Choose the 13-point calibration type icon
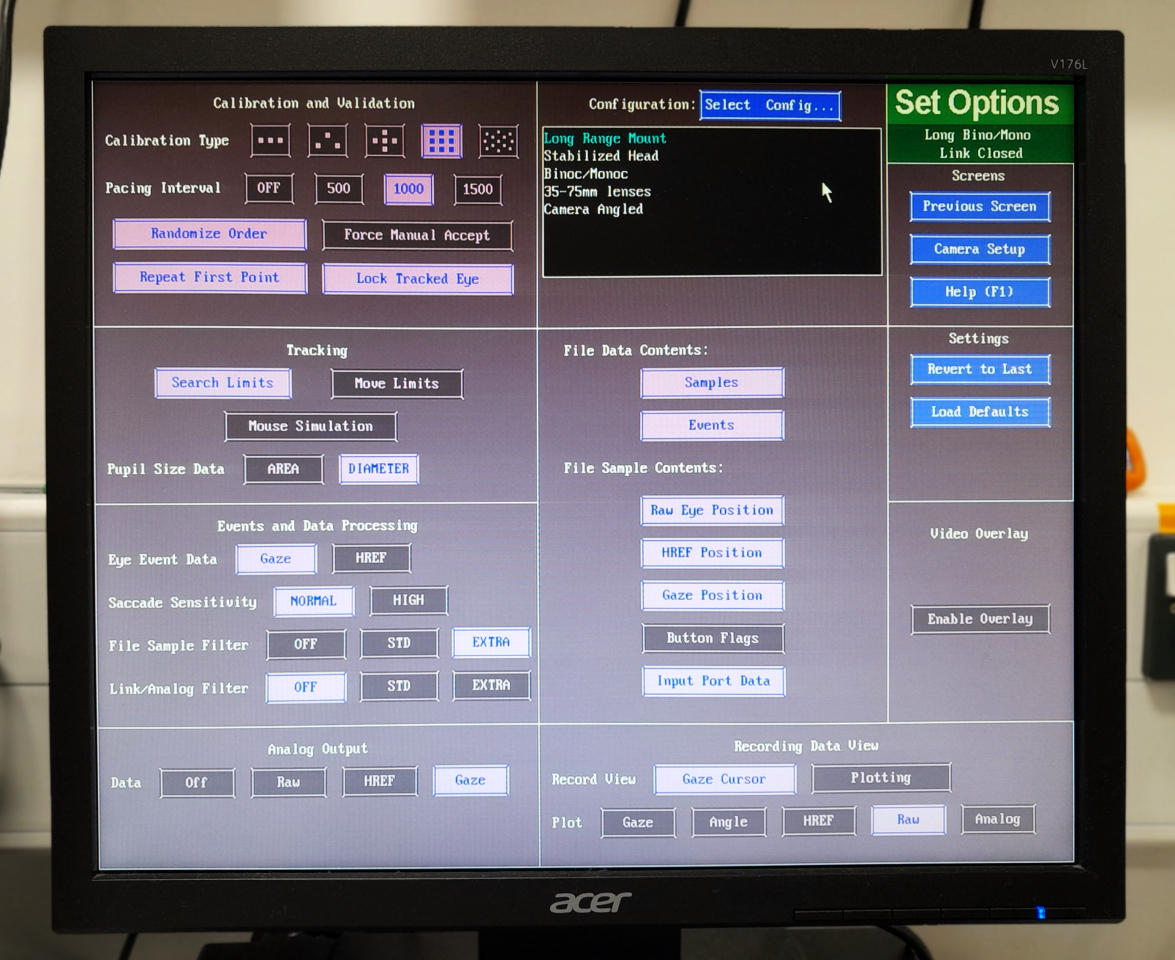 [x=498, y=141]
